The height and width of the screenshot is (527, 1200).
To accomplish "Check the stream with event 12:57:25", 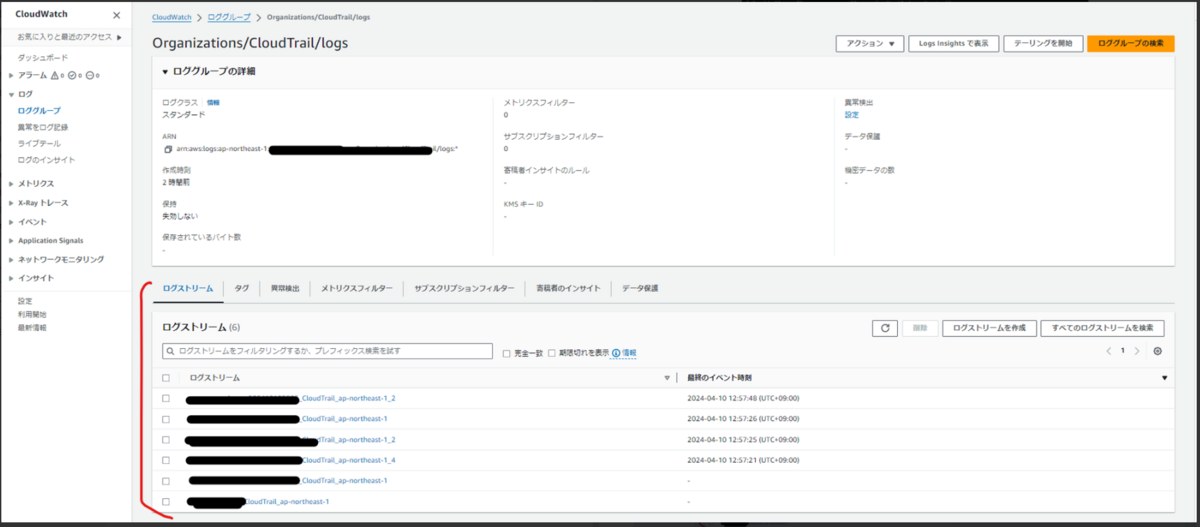I will (166, 440).
